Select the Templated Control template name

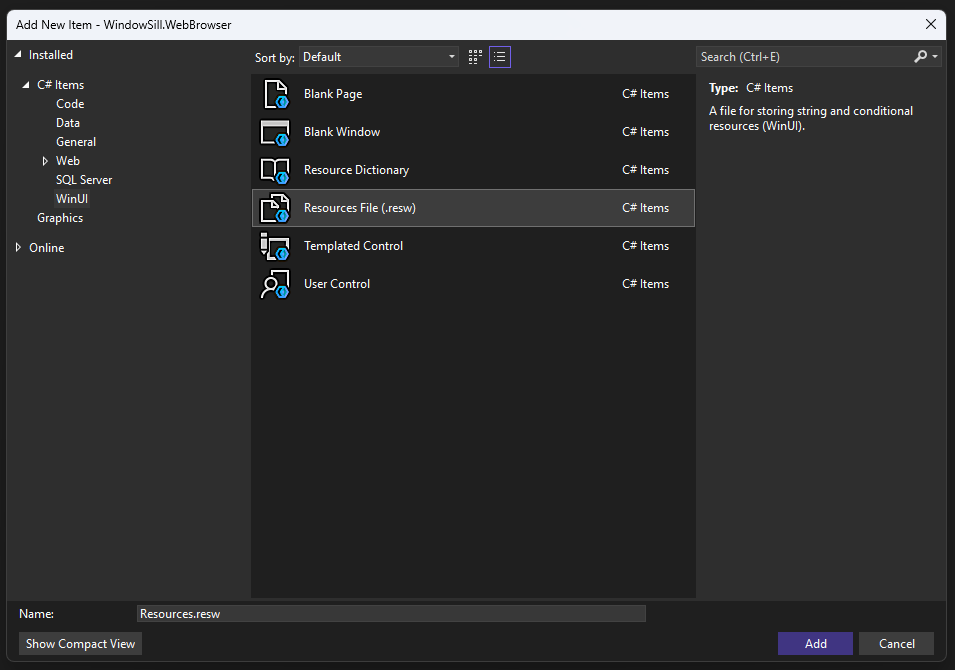pyautogui.click(x=353, y=246)
